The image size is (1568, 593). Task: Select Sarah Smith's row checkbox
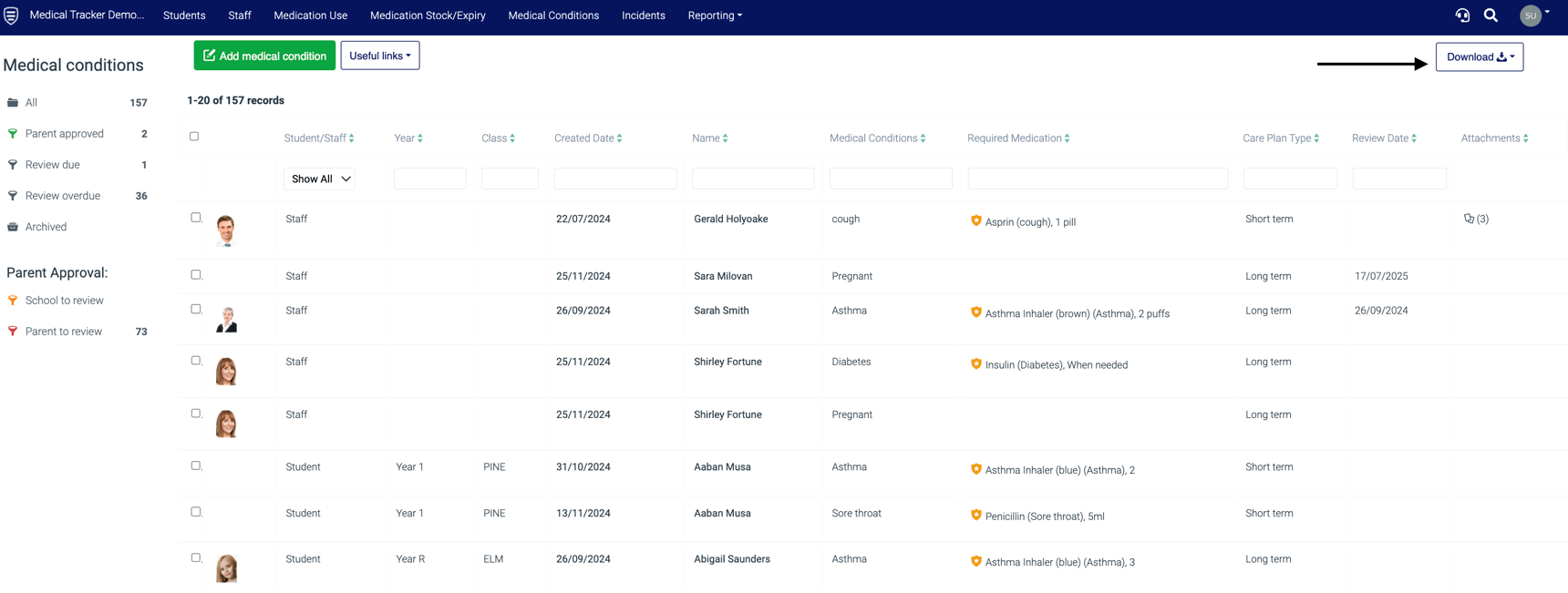[x=196, y=309]
